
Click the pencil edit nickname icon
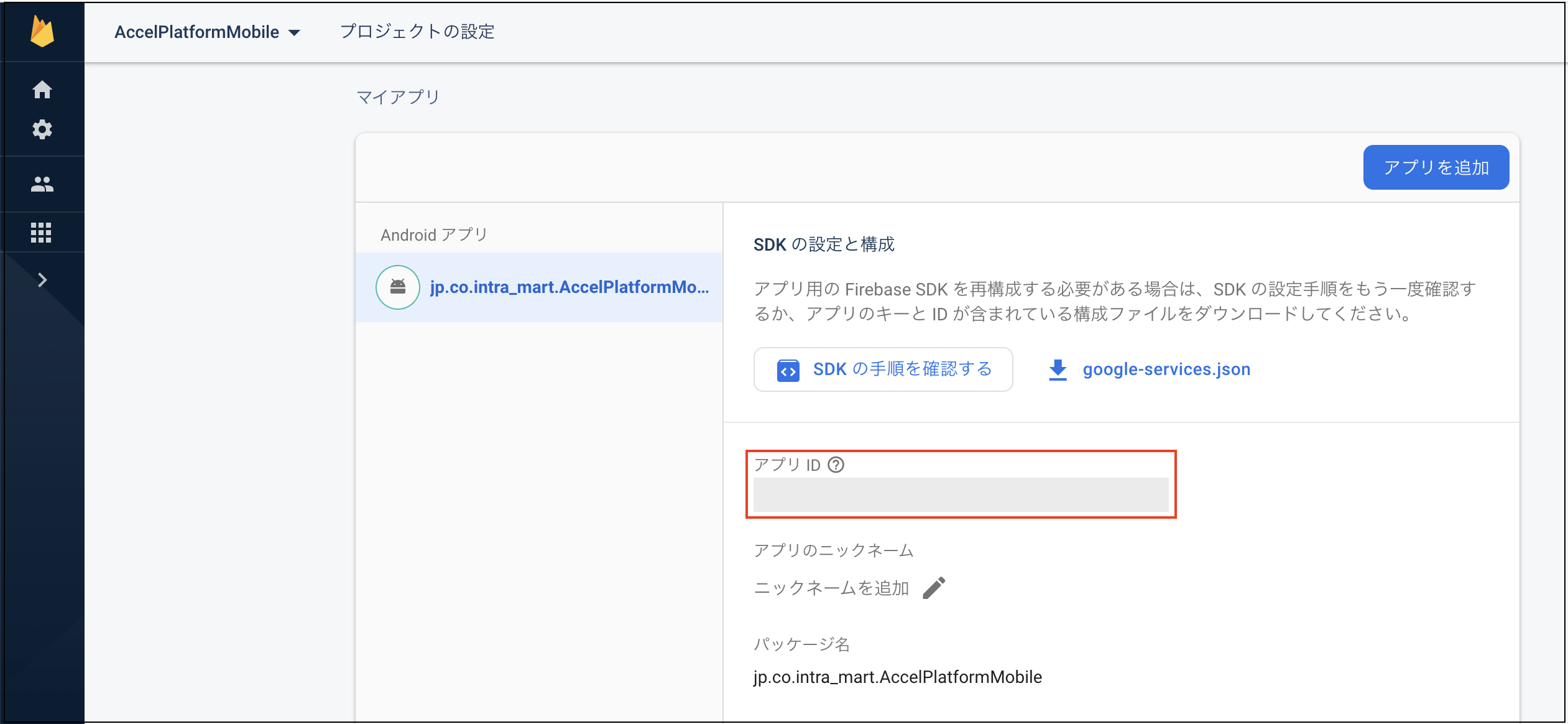pos(934,587)
